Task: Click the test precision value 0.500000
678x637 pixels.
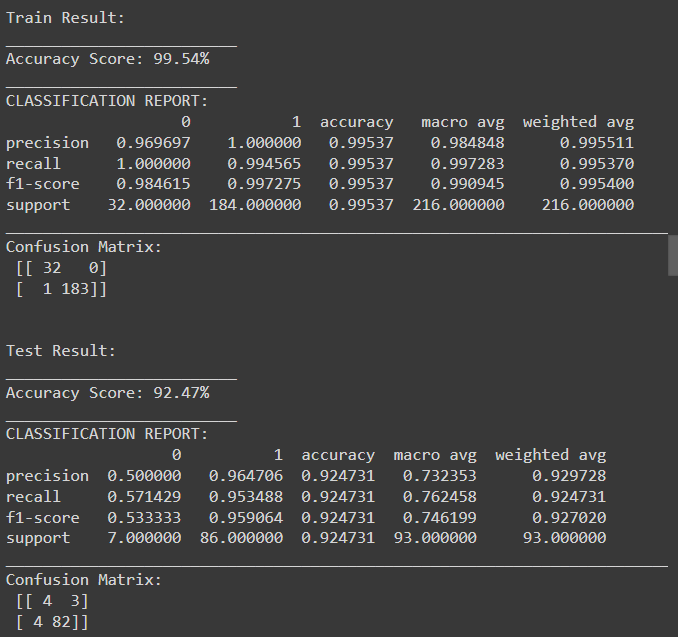Action: click(x=144, y=476)
